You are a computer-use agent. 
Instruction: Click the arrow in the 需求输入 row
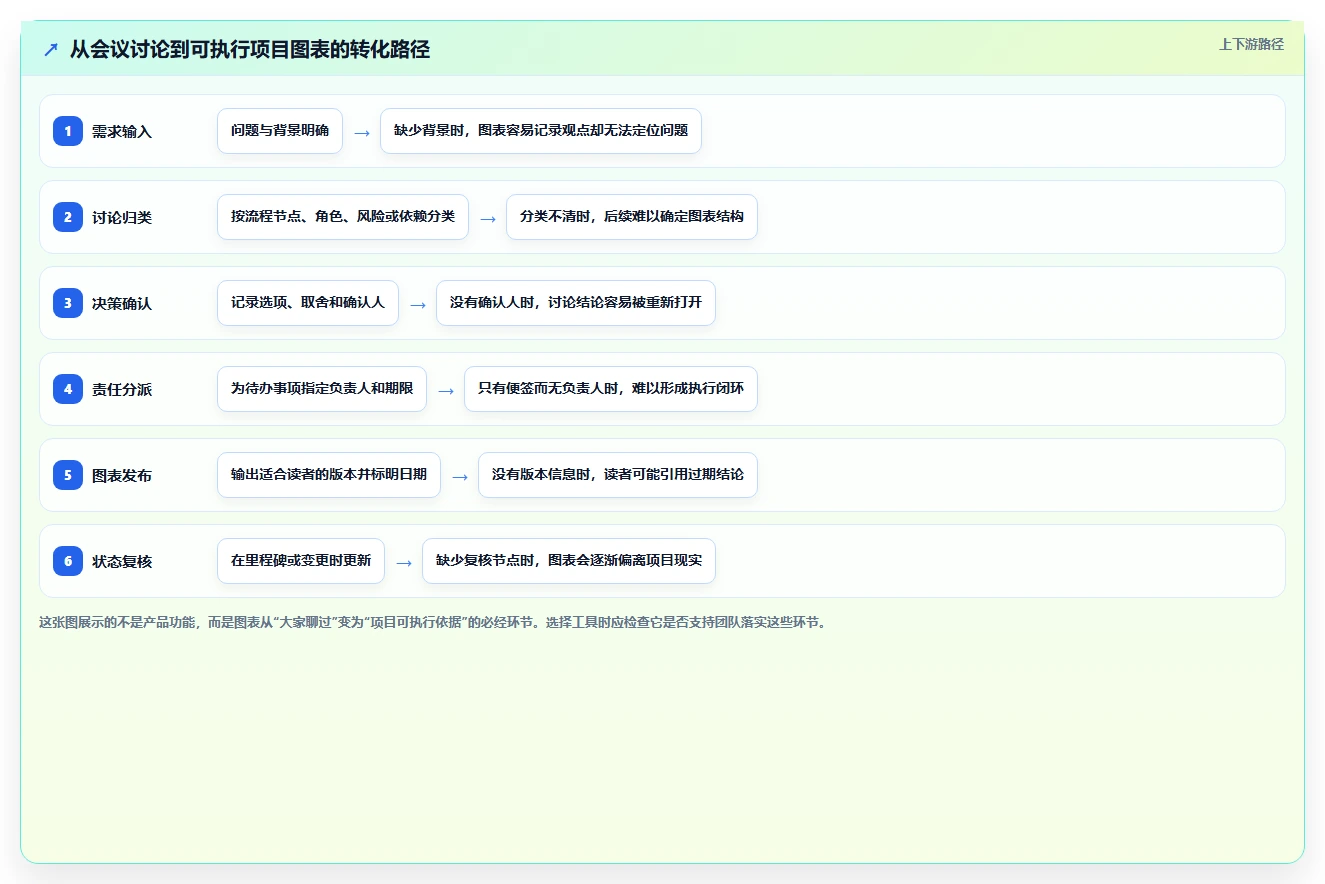pos(362,132)
